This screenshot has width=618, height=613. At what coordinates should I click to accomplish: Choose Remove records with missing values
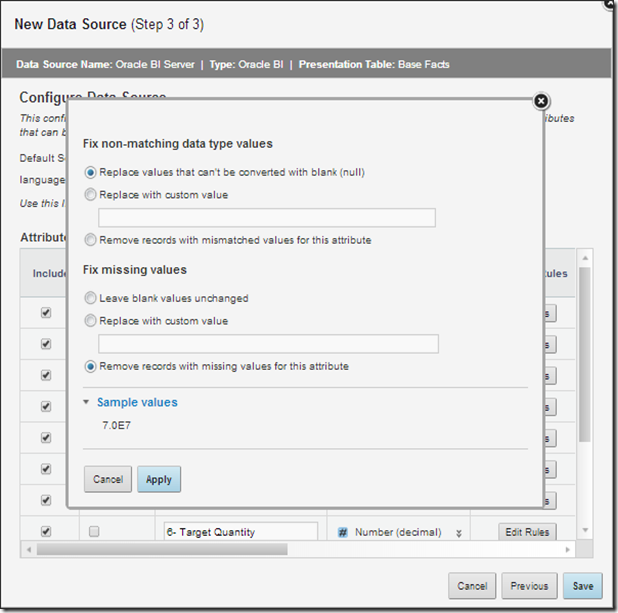91,366
